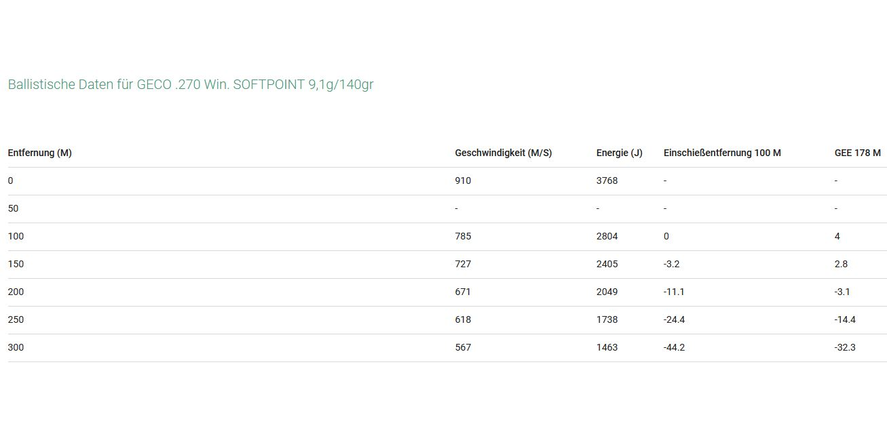
Task: Click the 'GEE 178 M' column header
Action: click(857, 153)
